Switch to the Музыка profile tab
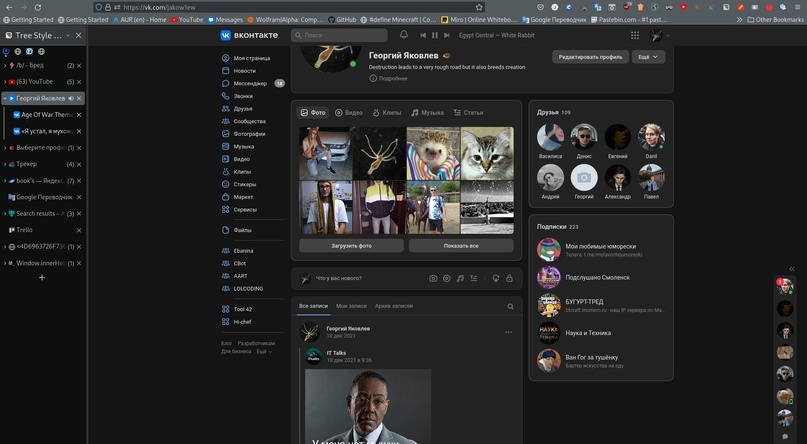Screen dimensions: 807x444 coord(427,113)
